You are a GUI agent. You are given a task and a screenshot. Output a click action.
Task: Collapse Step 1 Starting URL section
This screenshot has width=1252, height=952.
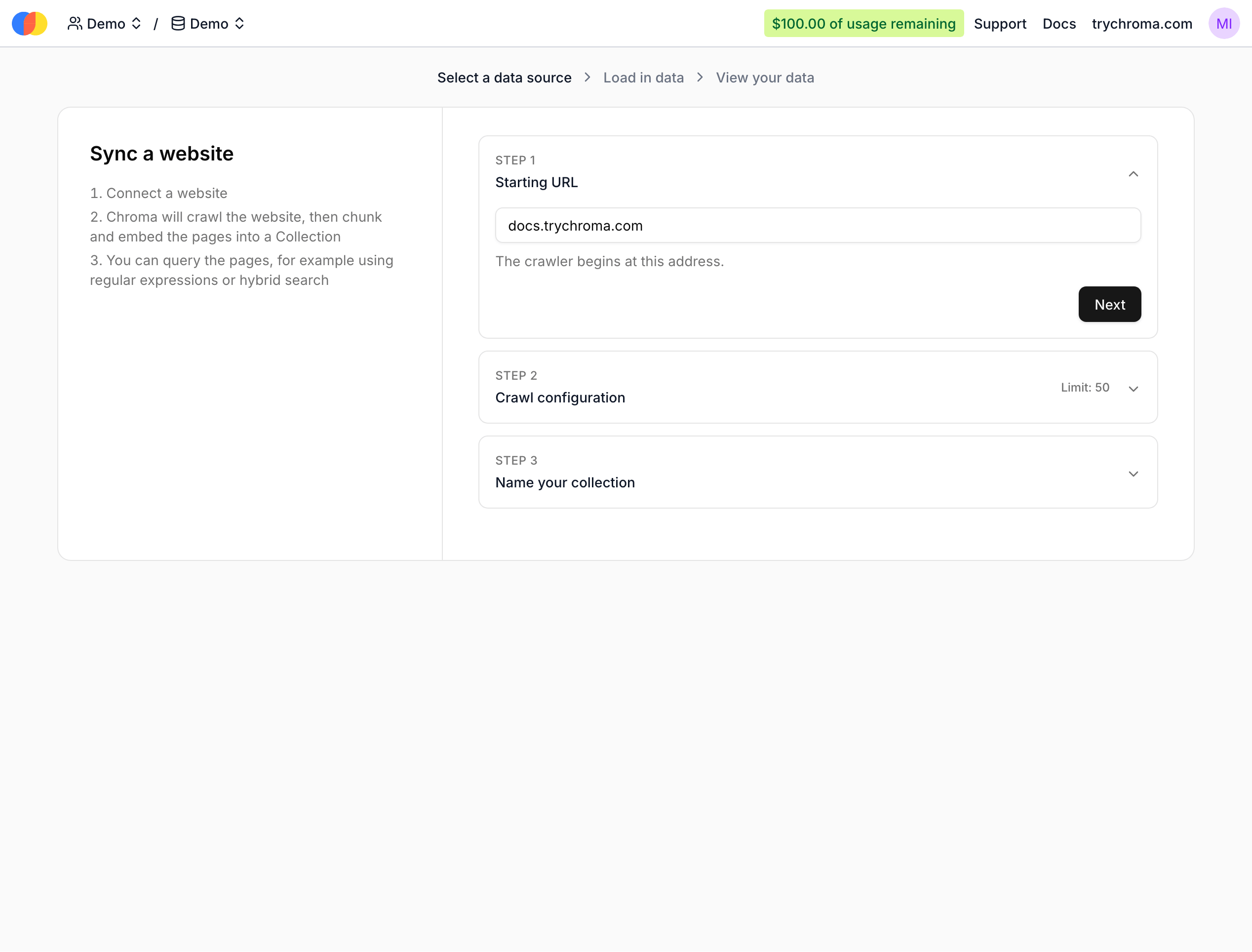(x=1133, y=174)
